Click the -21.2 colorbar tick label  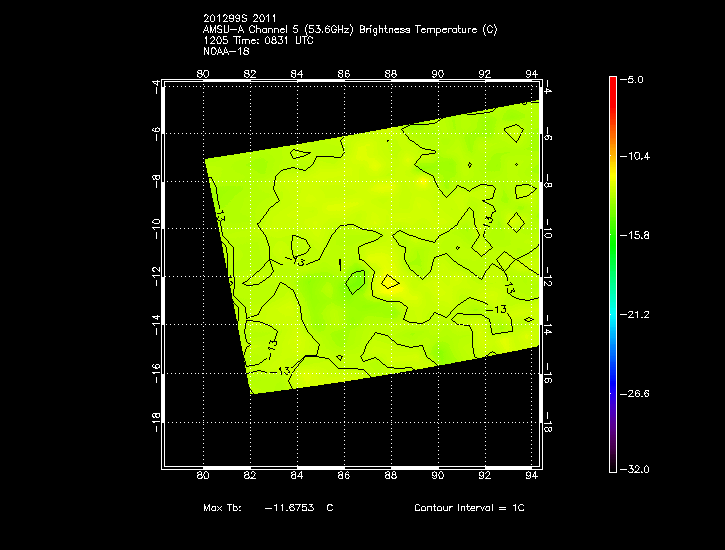coord(638,315)
